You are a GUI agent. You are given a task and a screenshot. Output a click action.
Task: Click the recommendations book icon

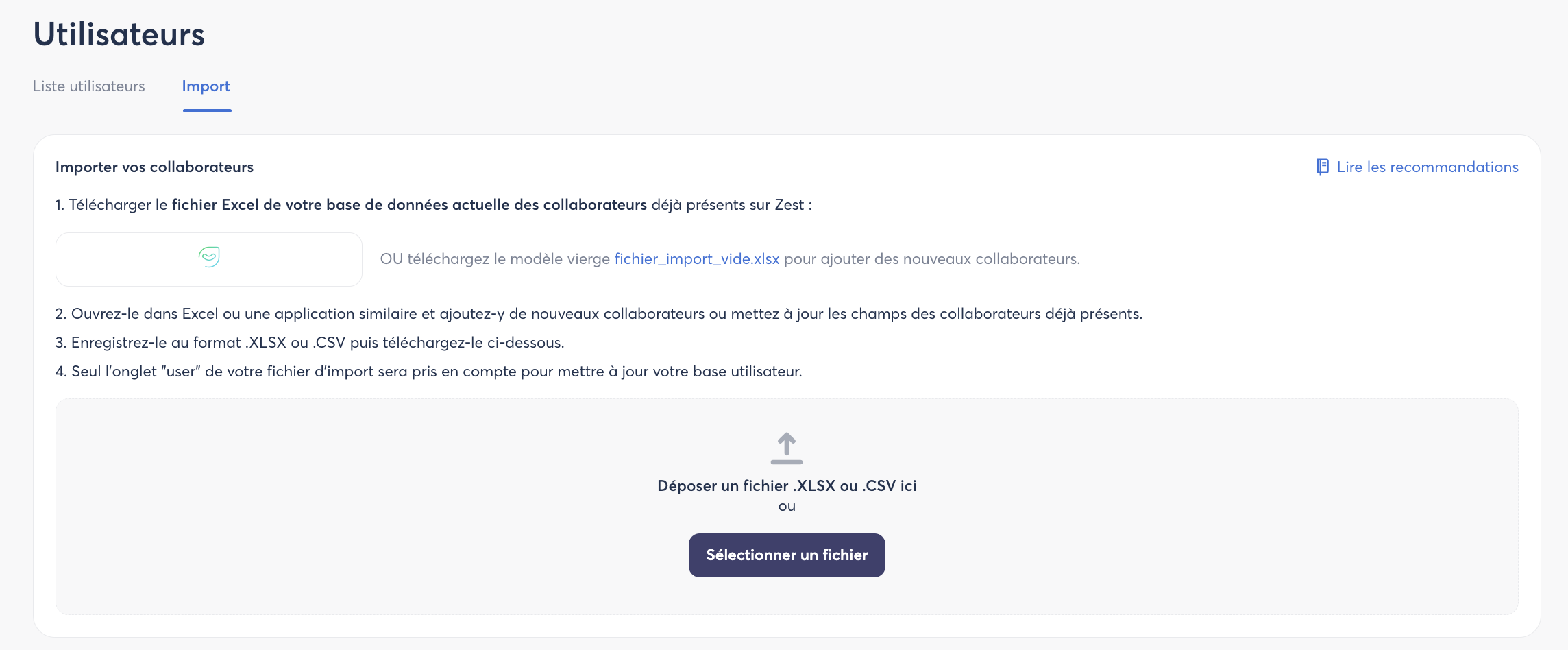(1323, 167)
